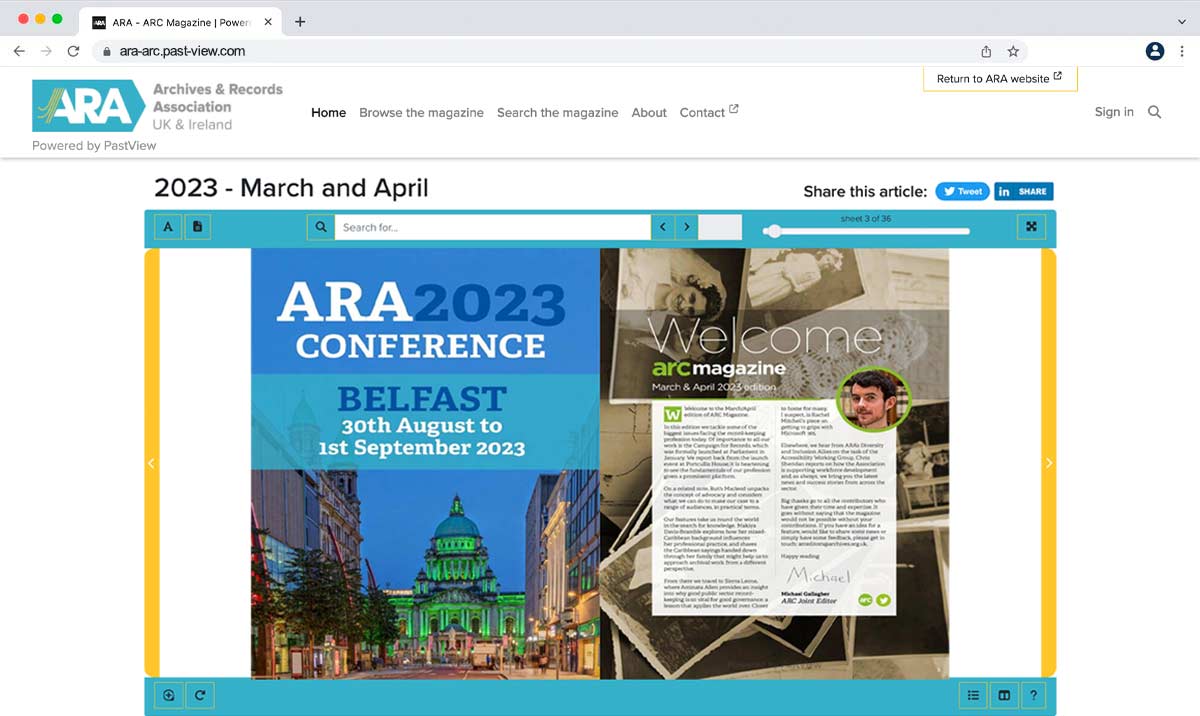Click the sheet navigation slider handle
1200x716 pixels.
772,231
